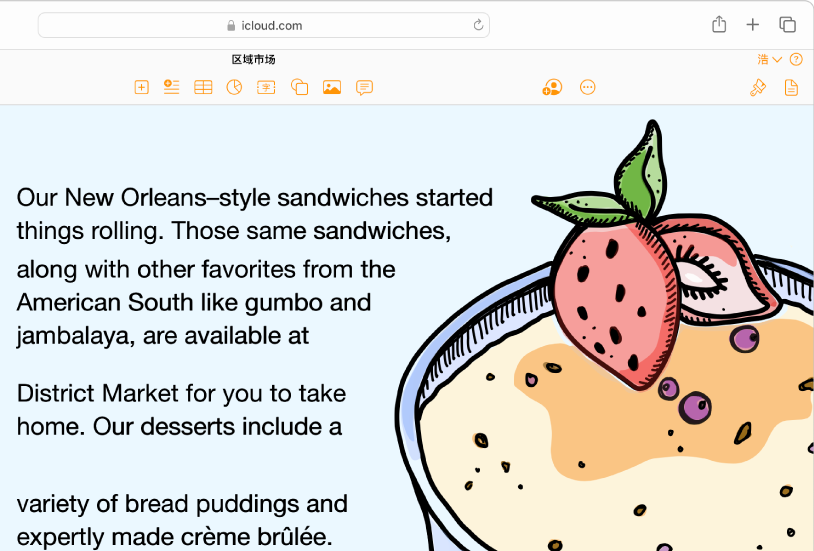Click the add page plus icon in Pages toolbar
The image size is (814, 551).
(x=141, y=87)
